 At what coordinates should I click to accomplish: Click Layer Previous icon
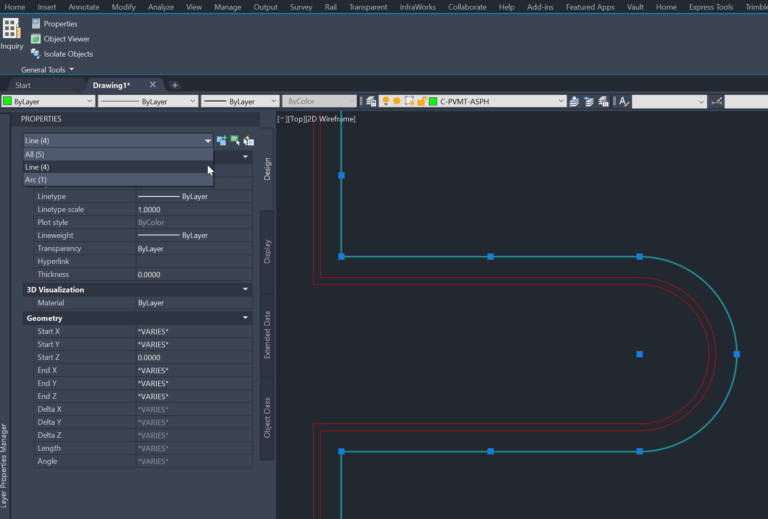coord(589,101)
